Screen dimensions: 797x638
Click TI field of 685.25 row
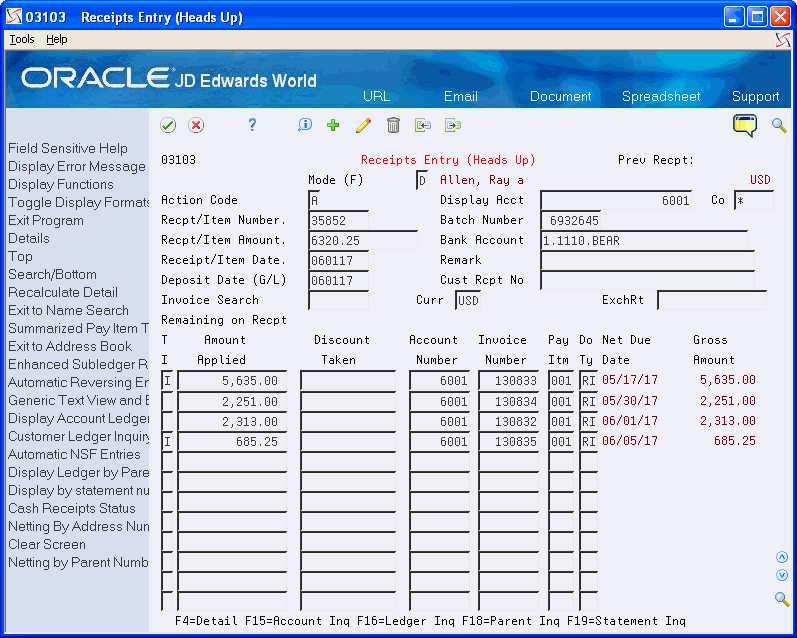coord(167,441)
